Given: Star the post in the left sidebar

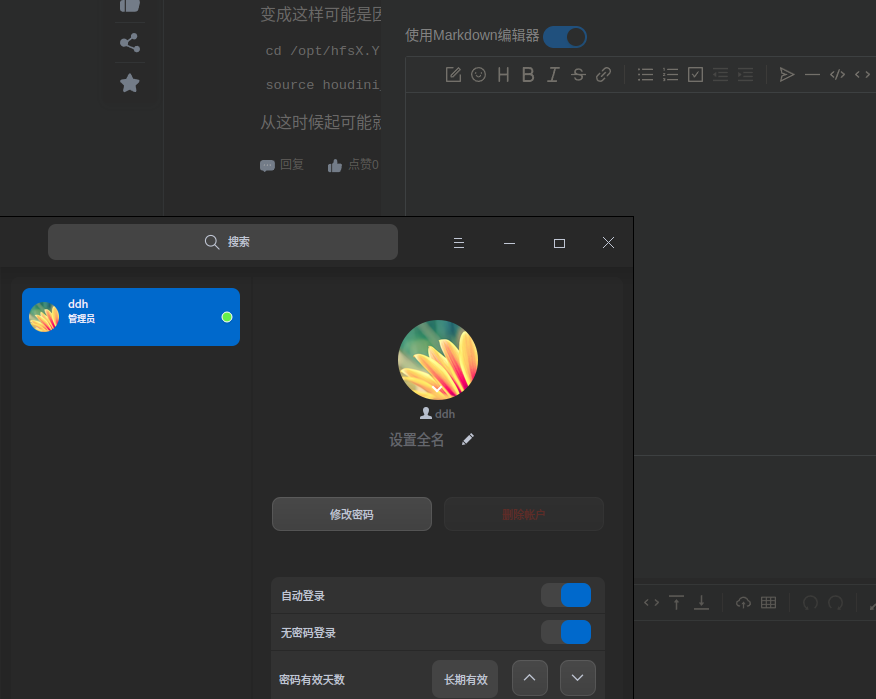Looking at the screenshot, I should pos(129,83).
